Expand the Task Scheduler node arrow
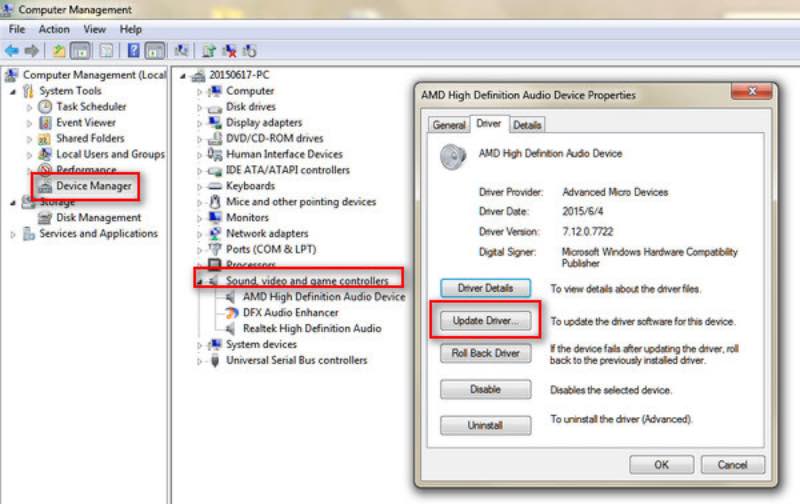Viewport: 800px width, 504px height. pyautogui.click(x=29, y=108)
